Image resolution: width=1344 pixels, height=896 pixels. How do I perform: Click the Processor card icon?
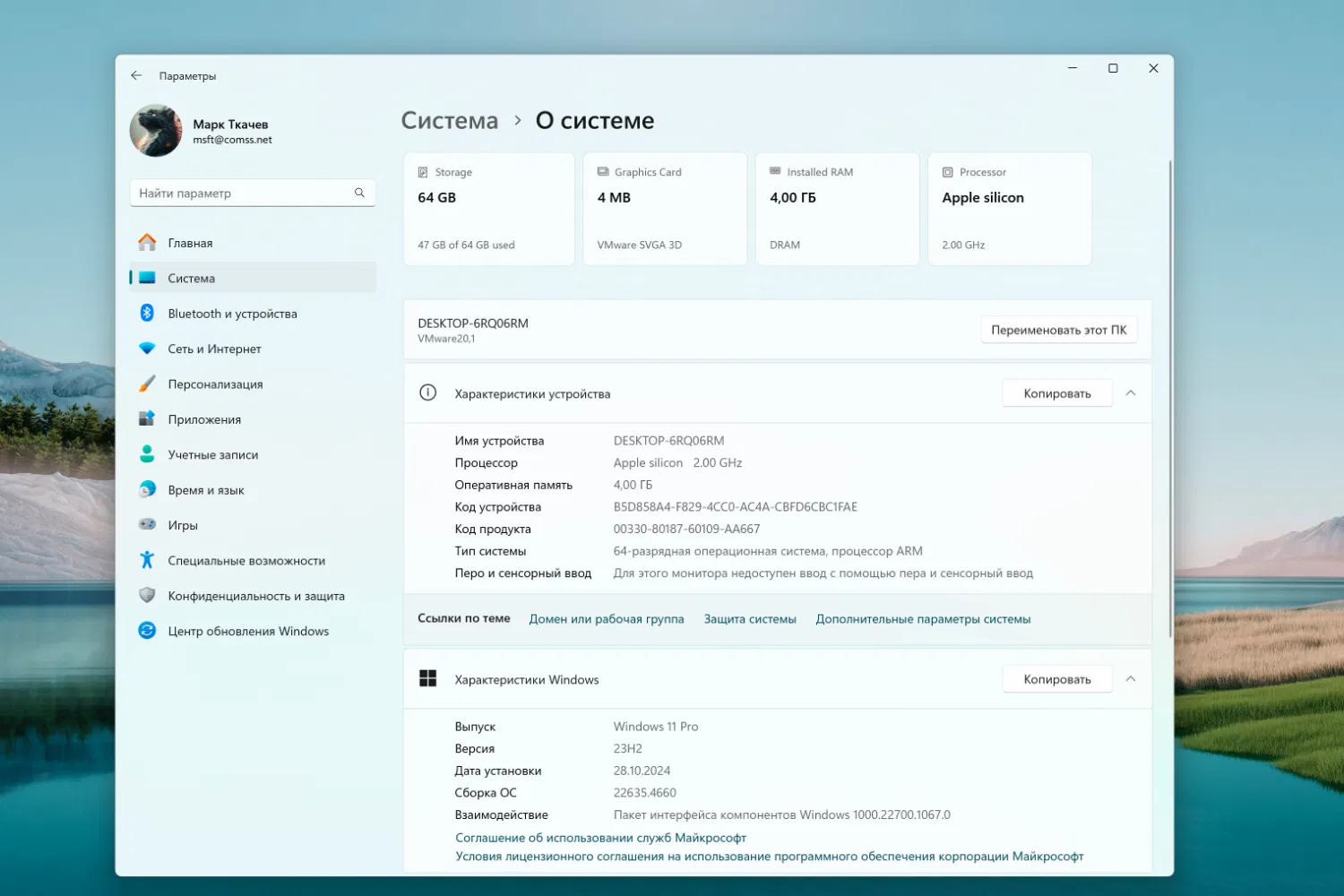tap(947, 172)
